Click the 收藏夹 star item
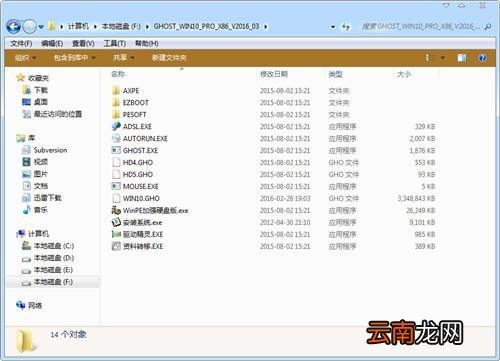This screenshot has height=361, width=500. (33, 78)
